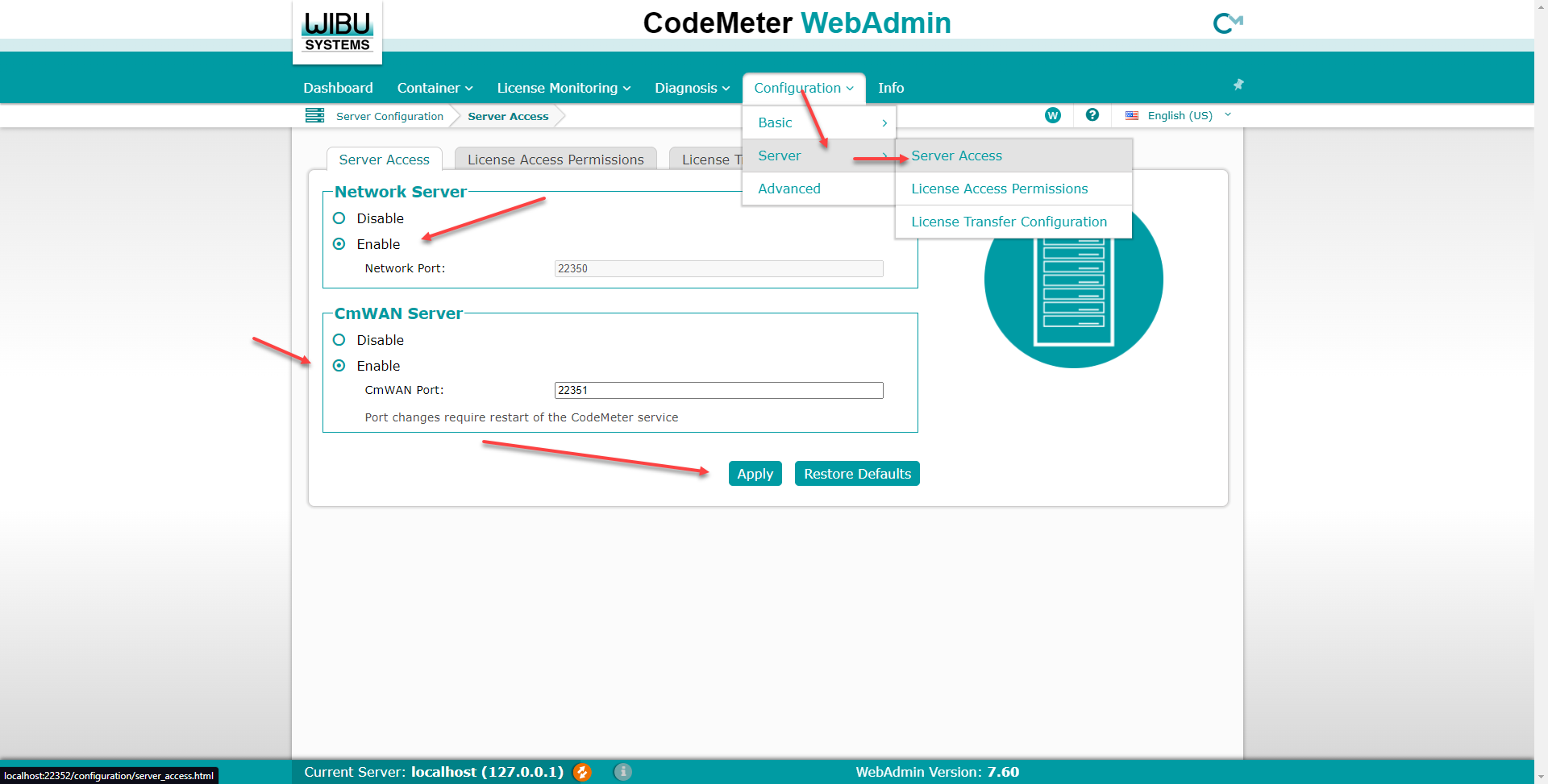
Task: Select Enable for Network Server
Action: (339, 244)
